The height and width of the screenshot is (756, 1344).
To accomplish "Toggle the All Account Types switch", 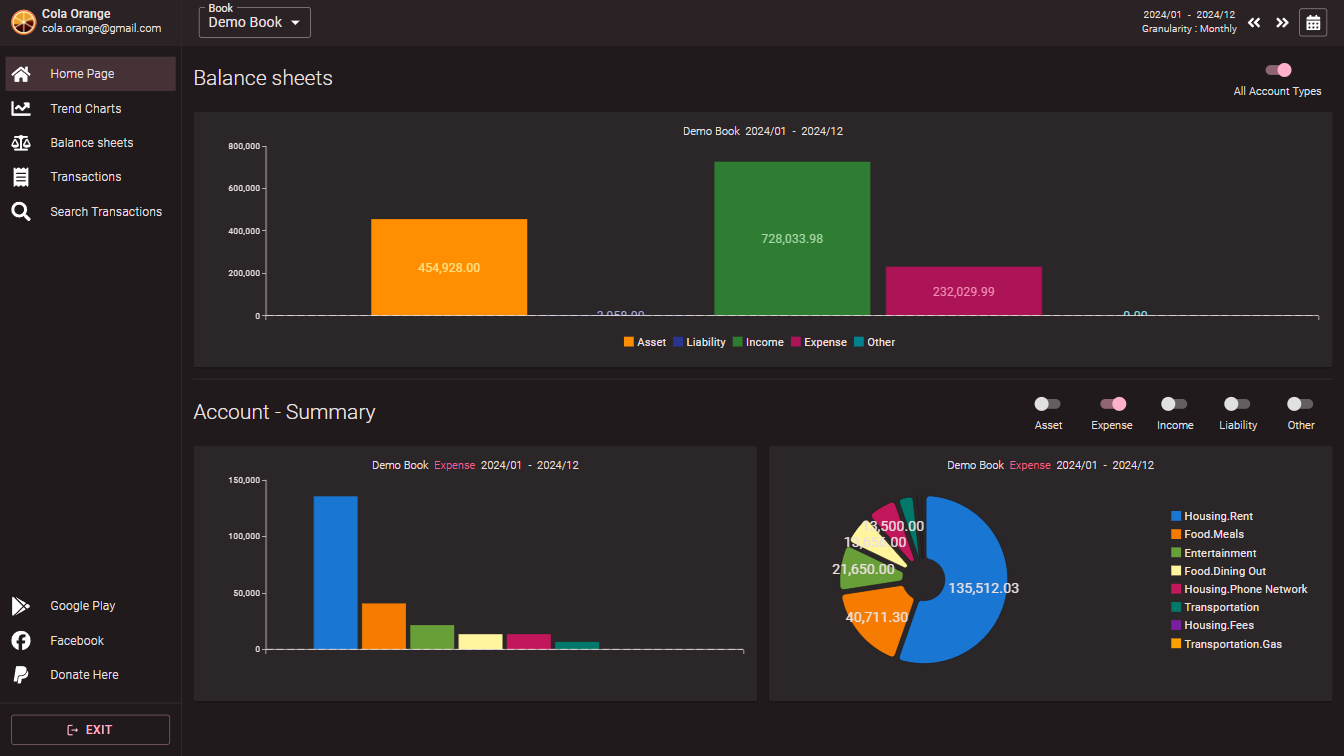I will click(1278, 70).
